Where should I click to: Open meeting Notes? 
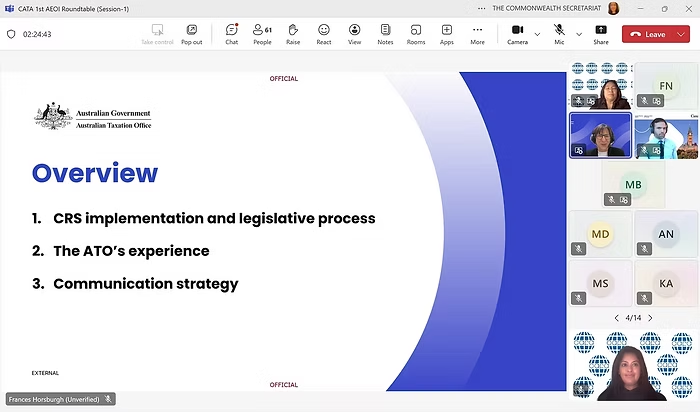[x=385, y=34]
